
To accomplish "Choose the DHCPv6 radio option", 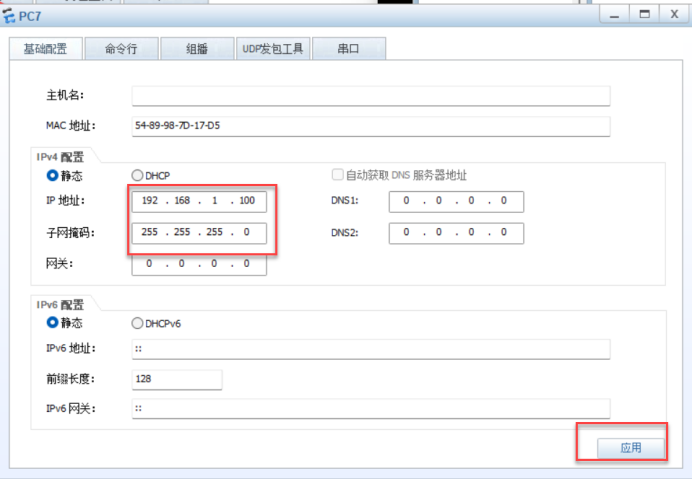I will point(138,323).
